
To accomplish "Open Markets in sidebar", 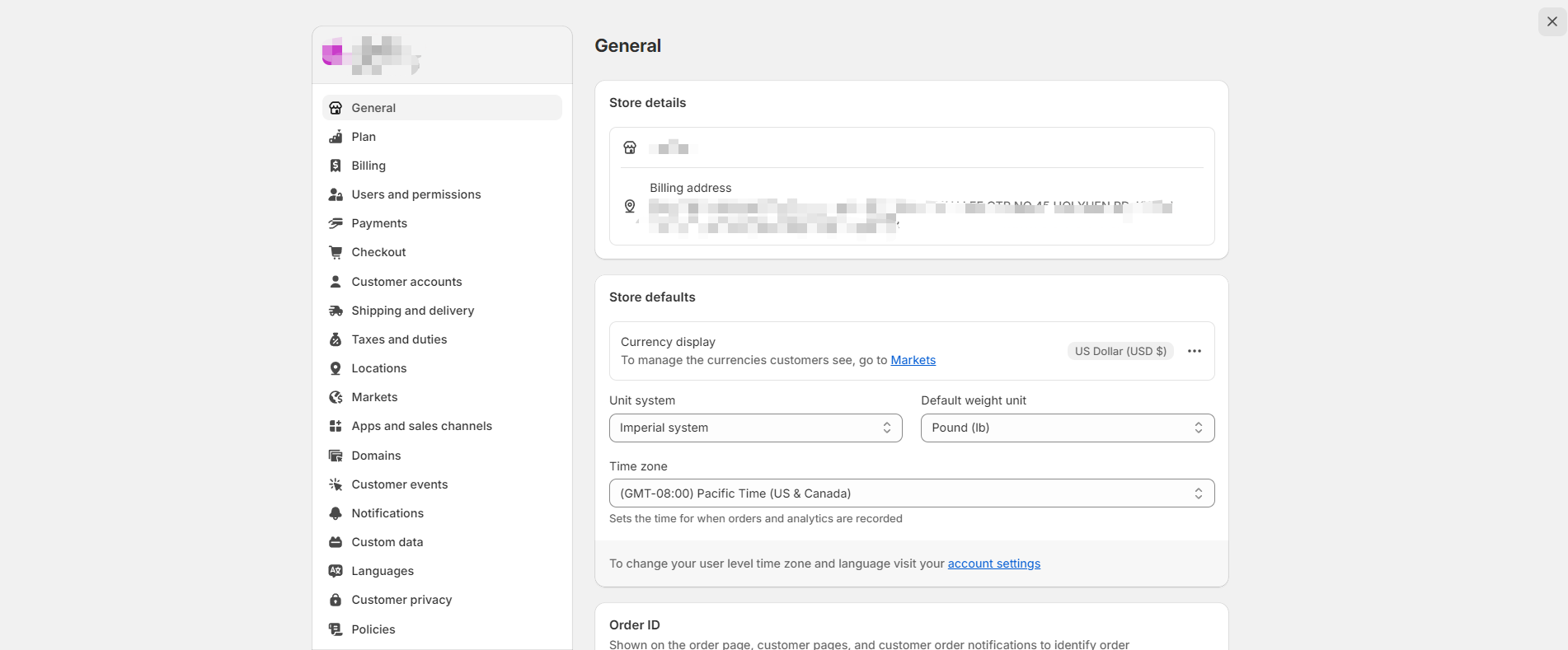I will click(x=442, y=397).
